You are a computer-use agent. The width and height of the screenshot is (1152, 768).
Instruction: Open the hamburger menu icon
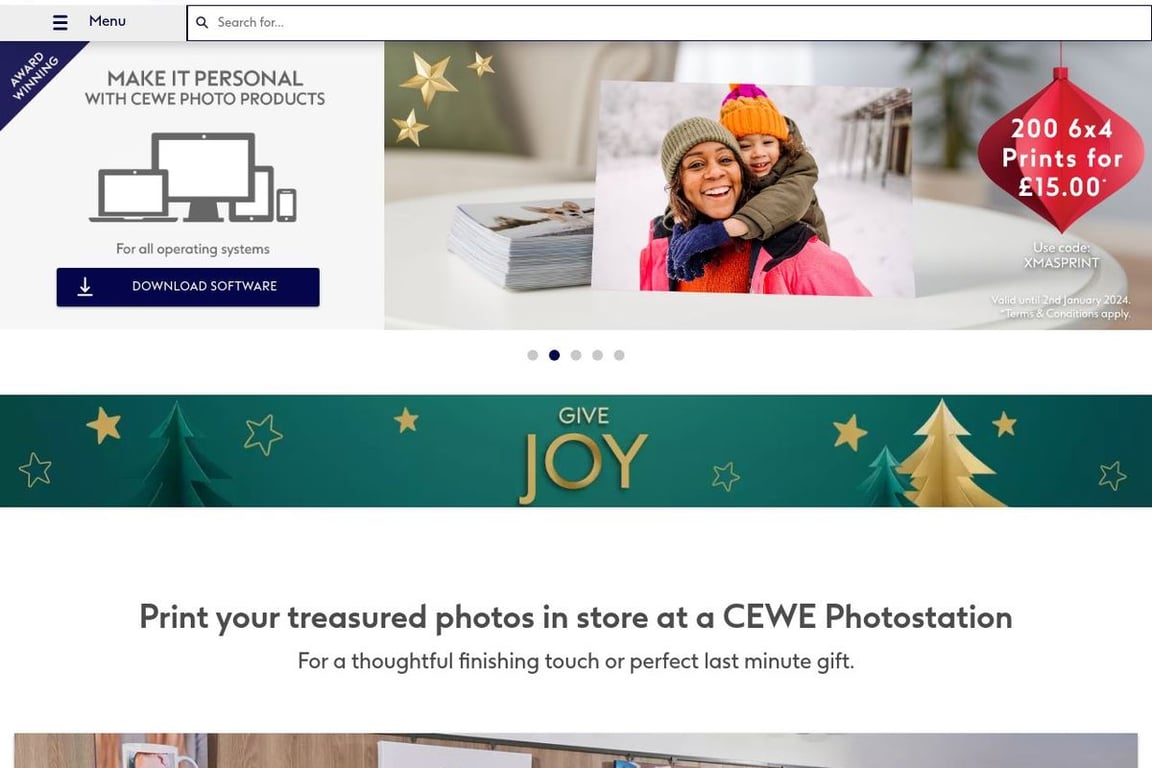60,22
